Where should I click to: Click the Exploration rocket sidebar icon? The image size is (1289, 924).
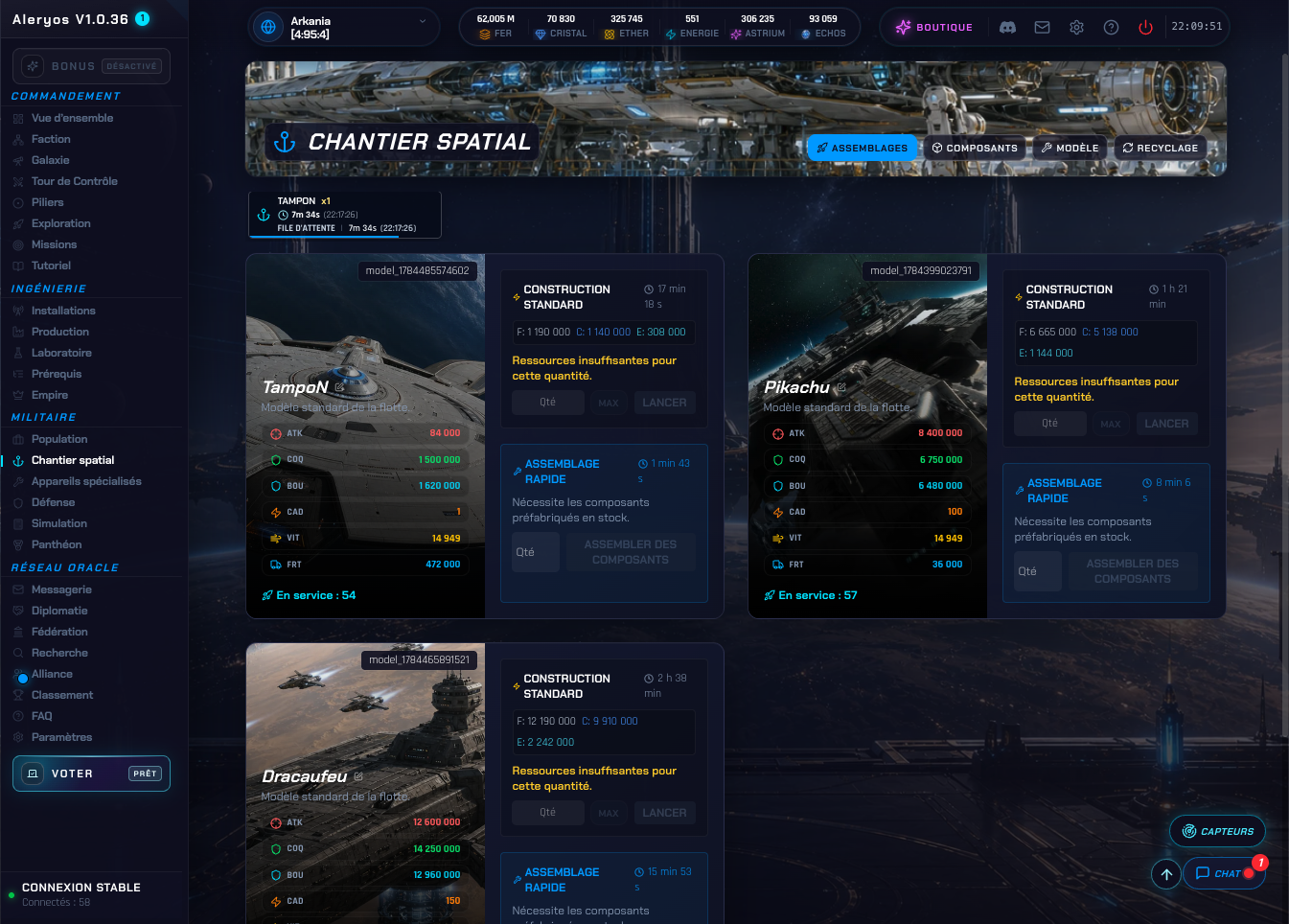click(18, 224)
